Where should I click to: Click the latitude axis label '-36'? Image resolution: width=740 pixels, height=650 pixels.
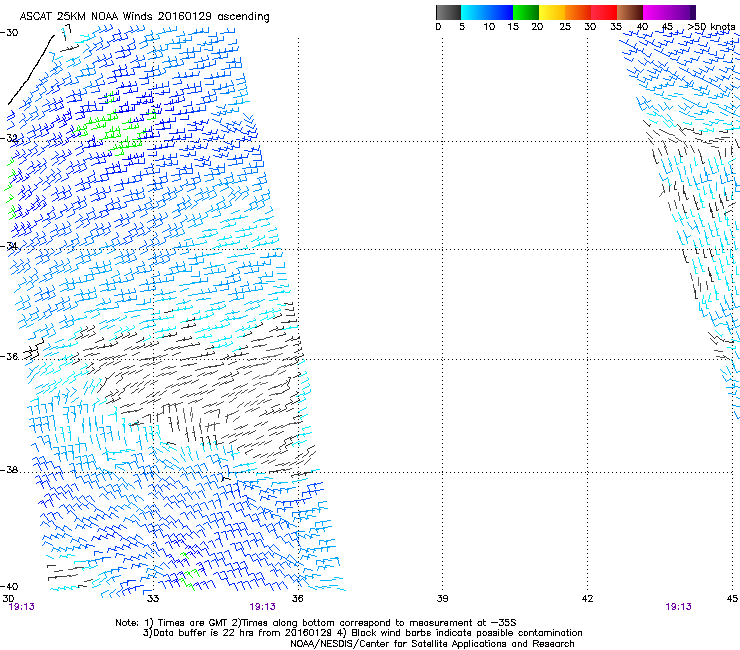9,356
